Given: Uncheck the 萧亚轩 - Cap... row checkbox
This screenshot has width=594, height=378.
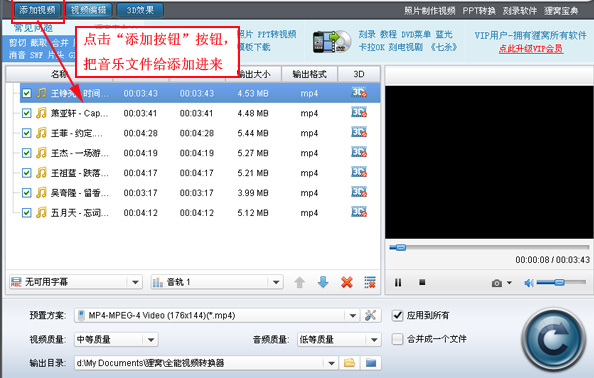Looking at the screenshot, I should tap(27, 113).
